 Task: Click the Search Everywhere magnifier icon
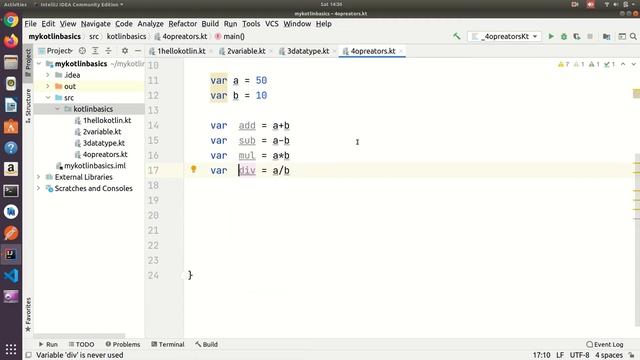[633, 36]
